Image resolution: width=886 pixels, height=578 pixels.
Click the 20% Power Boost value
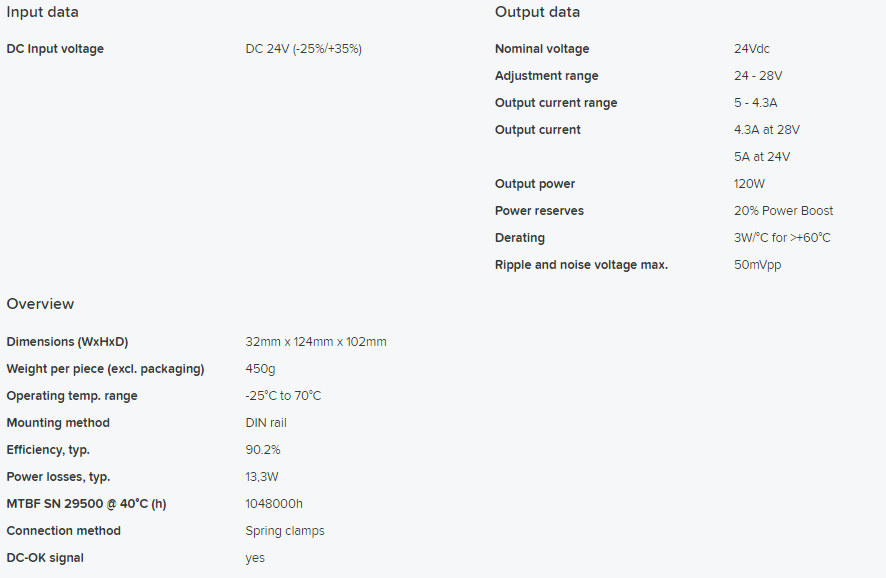783,211
